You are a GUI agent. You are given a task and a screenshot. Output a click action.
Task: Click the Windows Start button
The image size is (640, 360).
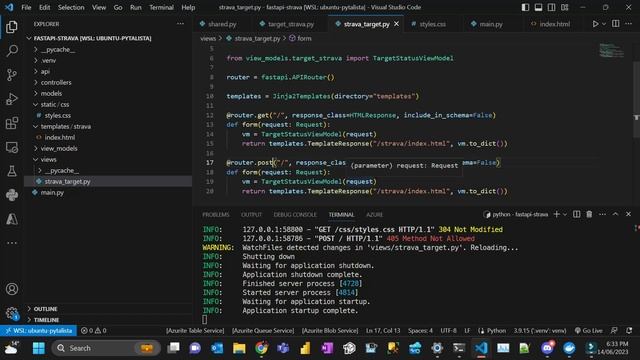point(38,348)
